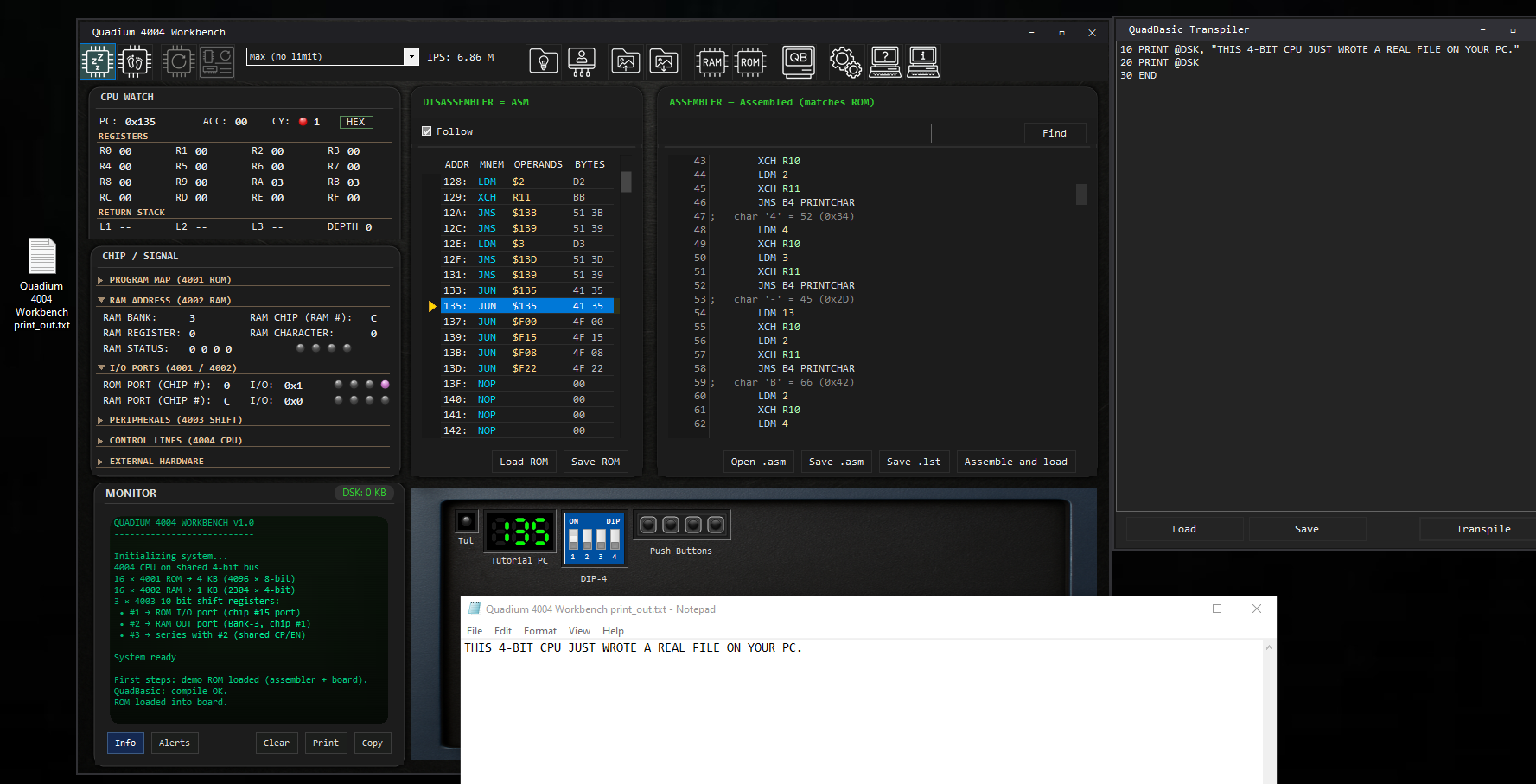Click the sleeping CPU chip toolbar icon

pos(98,62)
